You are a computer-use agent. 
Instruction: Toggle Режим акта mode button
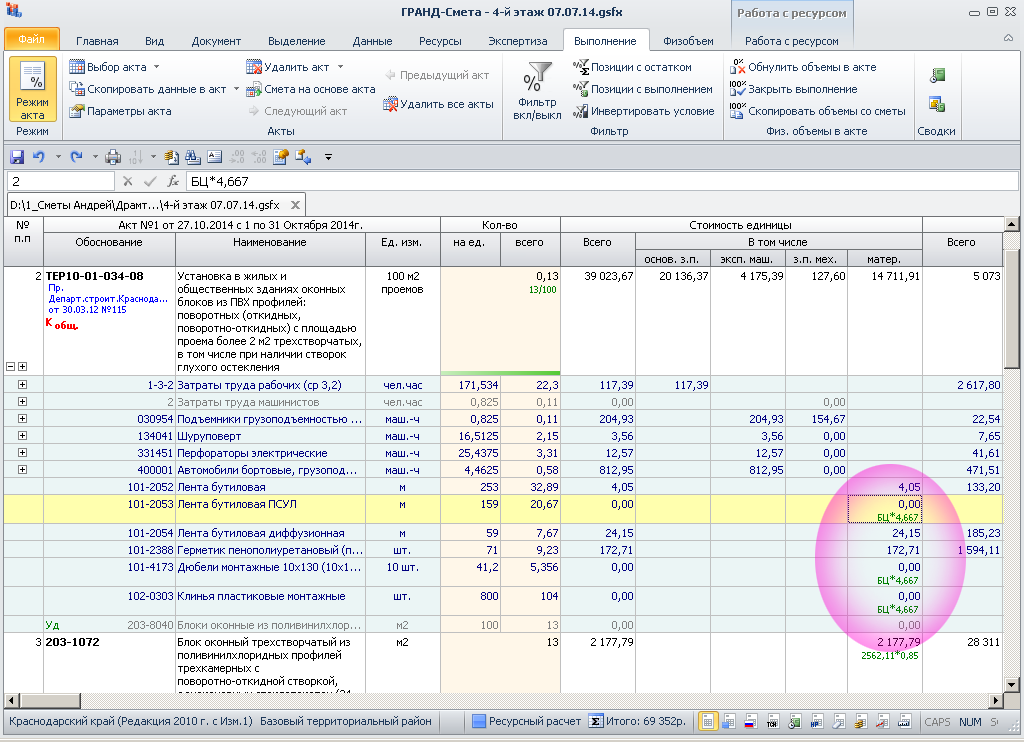click(32, 90)
